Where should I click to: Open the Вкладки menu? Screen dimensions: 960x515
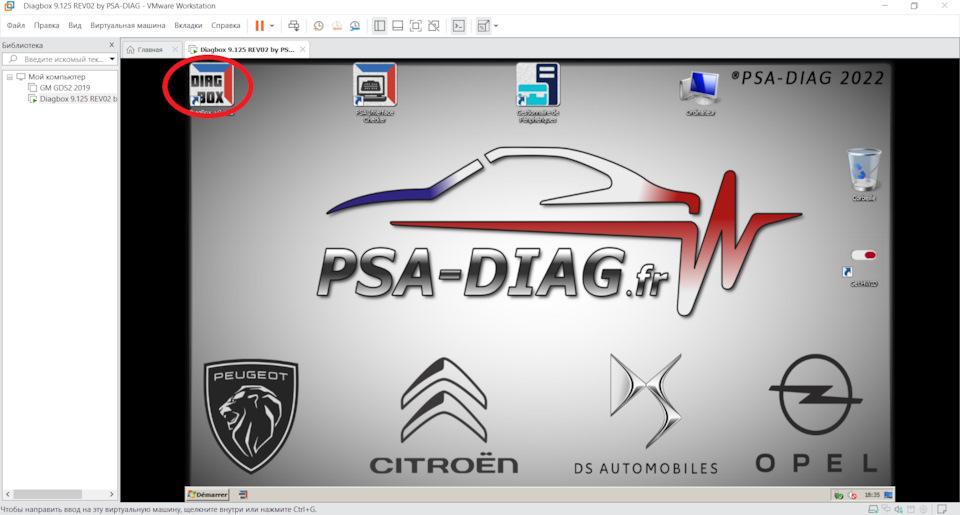point(188,26)
